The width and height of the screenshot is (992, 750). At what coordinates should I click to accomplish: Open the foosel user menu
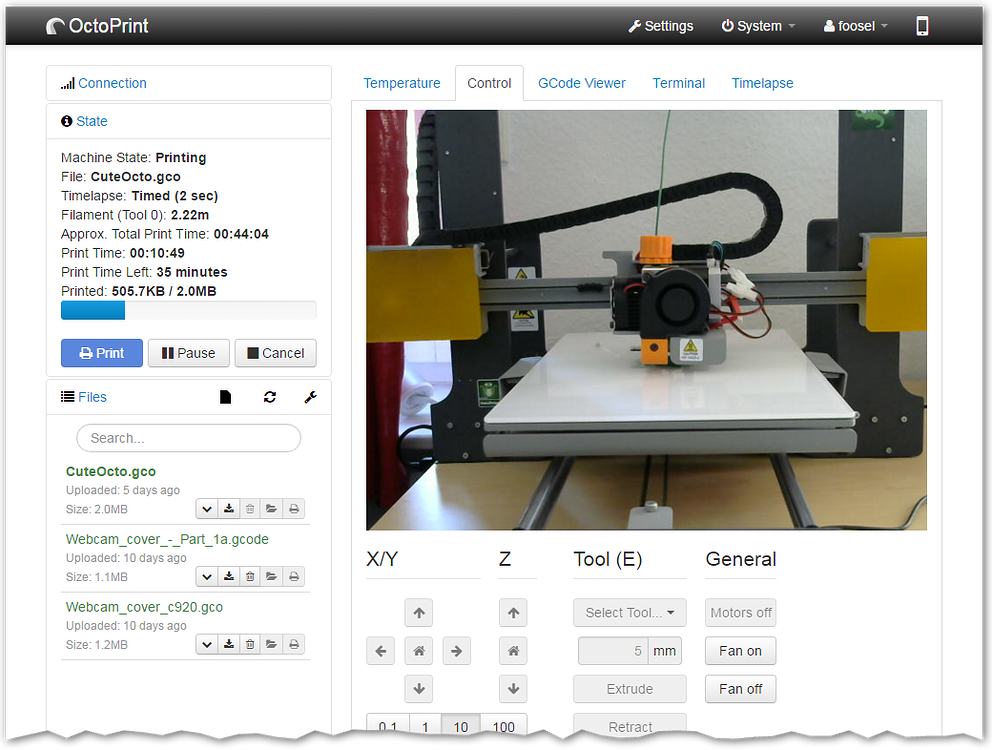854,26
